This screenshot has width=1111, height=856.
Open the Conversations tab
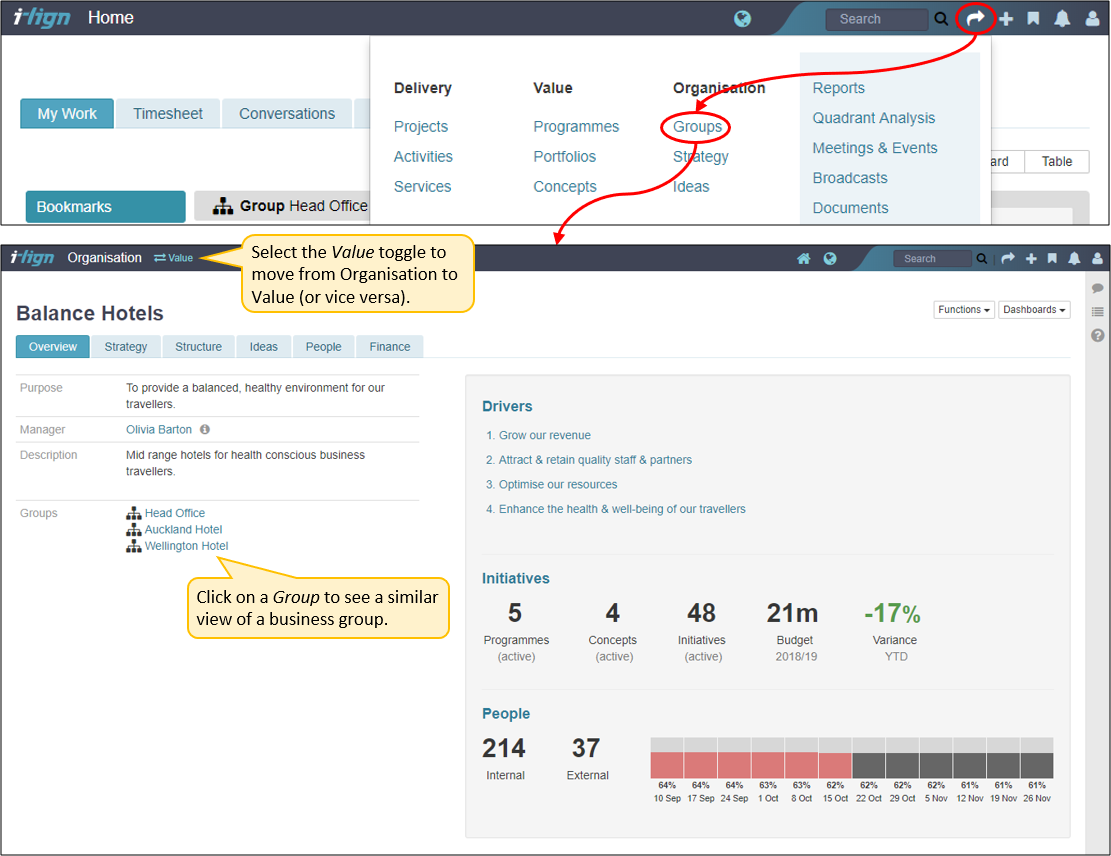coord(287,113)
